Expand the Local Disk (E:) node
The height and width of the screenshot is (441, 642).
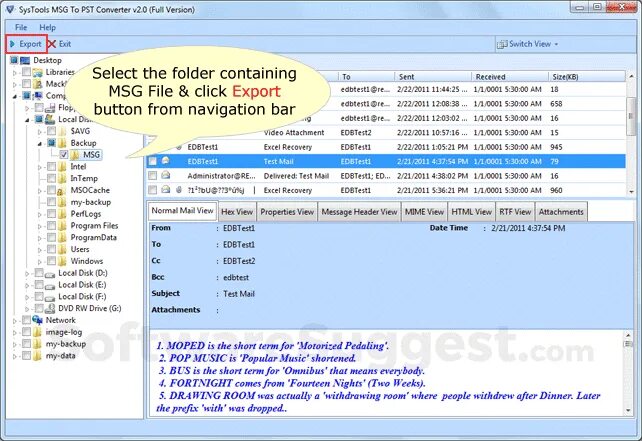pyautogui.click(x=27, y=285)
